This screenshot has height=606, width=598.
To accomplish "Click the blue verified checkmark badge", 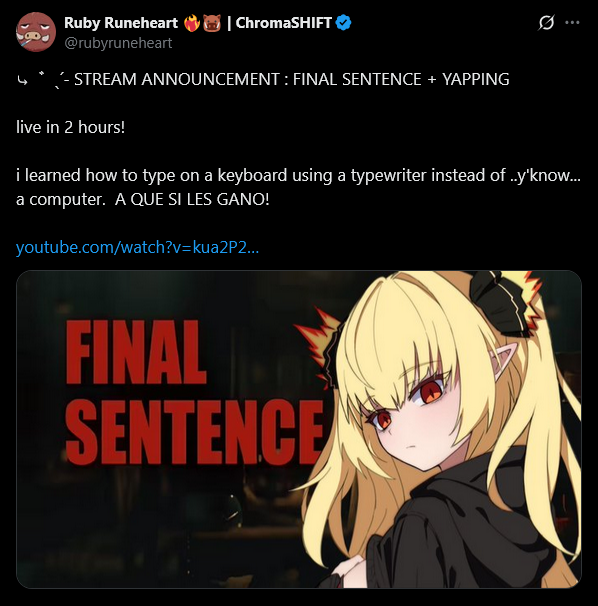I will (343, 22).
